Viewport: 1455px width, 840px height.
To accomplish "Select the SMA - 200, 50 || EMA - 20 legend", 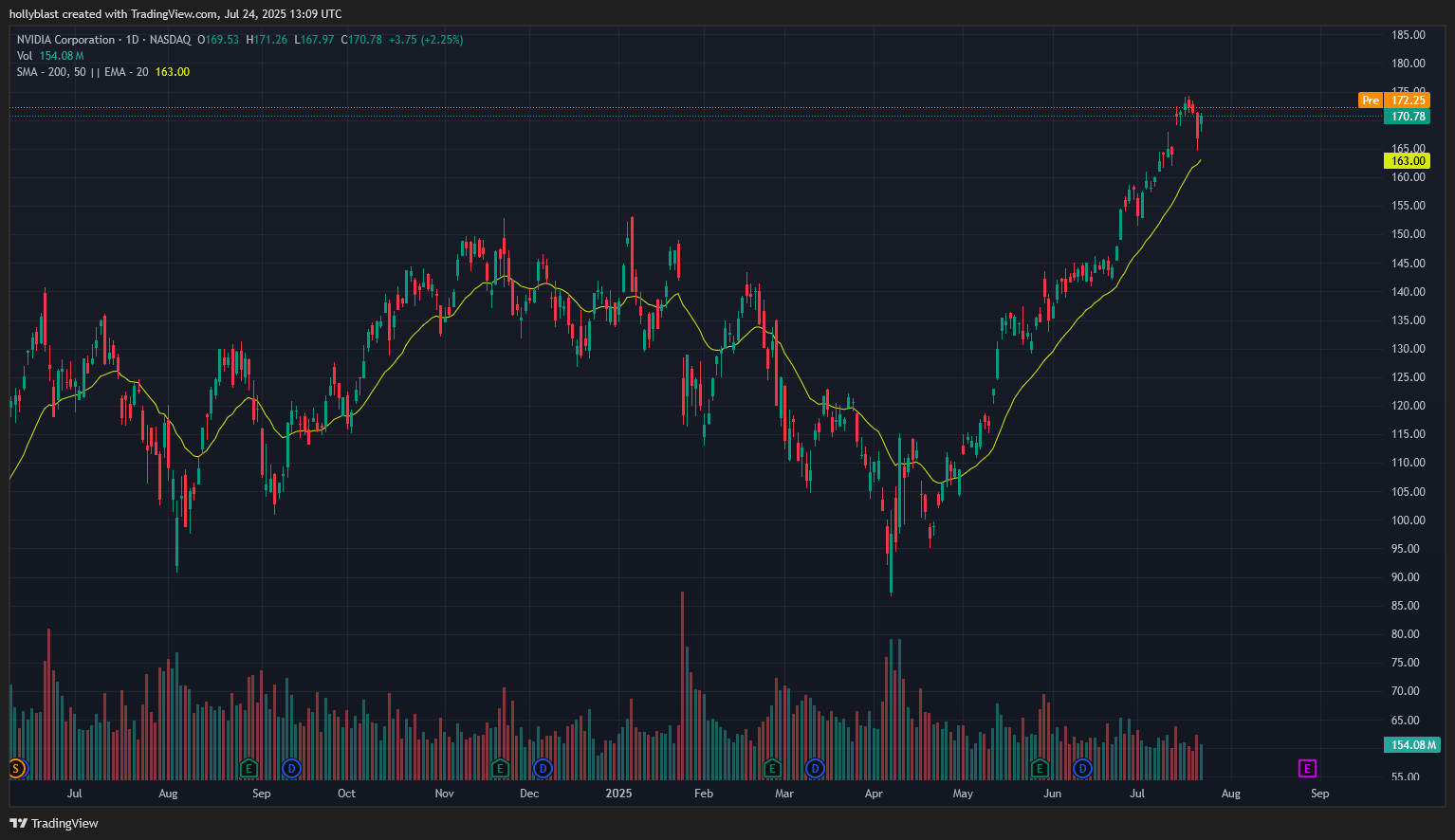I will tap(102, 72).
